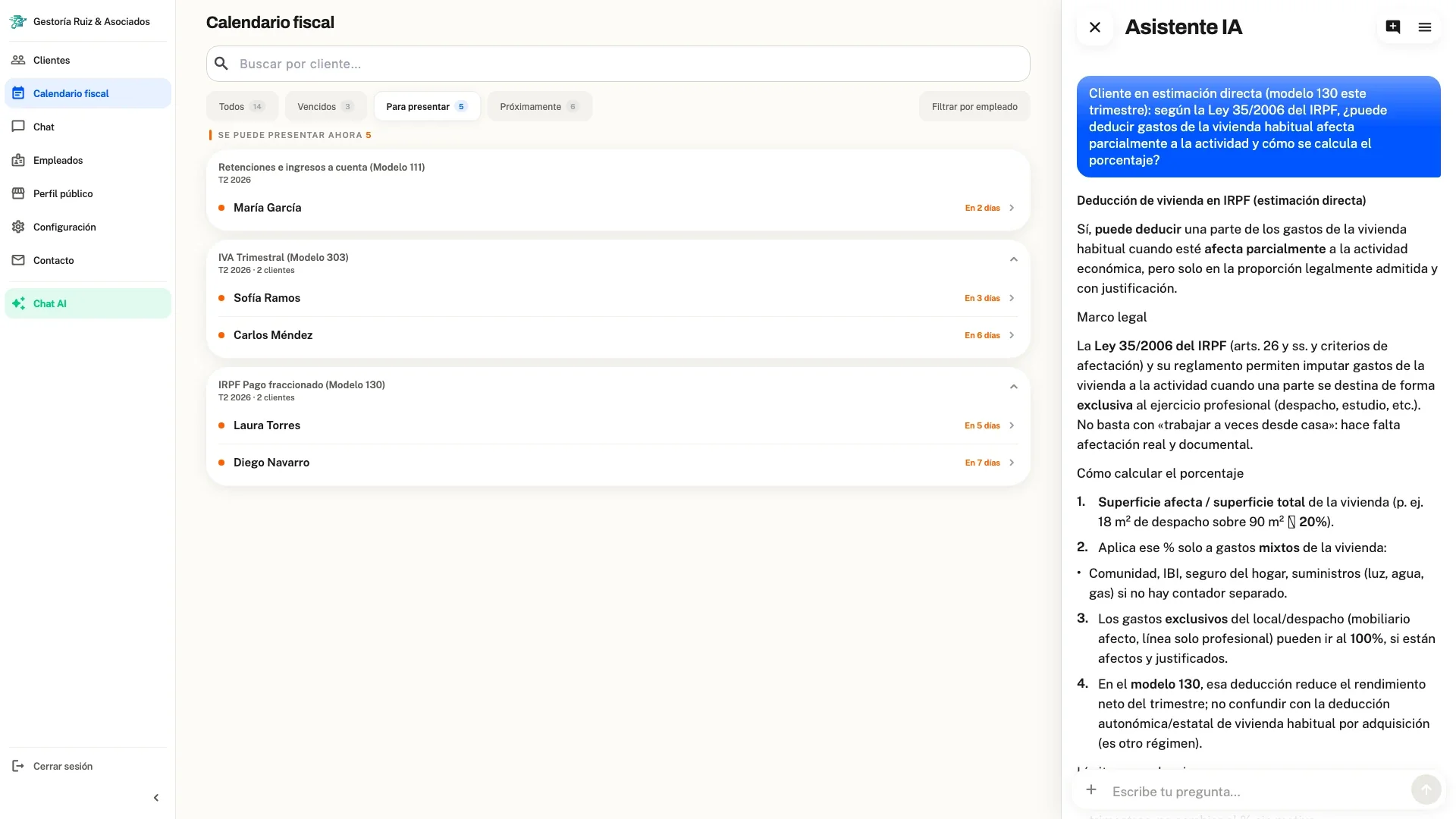Open Laura Torres client row
The width and height of the screenshot is (1456, 819).
point(618,425)
